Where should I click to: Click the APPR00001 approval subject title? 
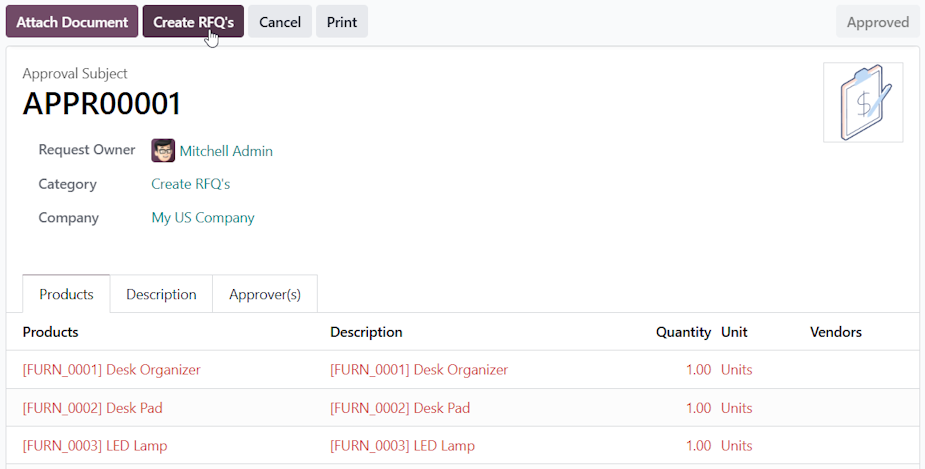tap(102, 103)
